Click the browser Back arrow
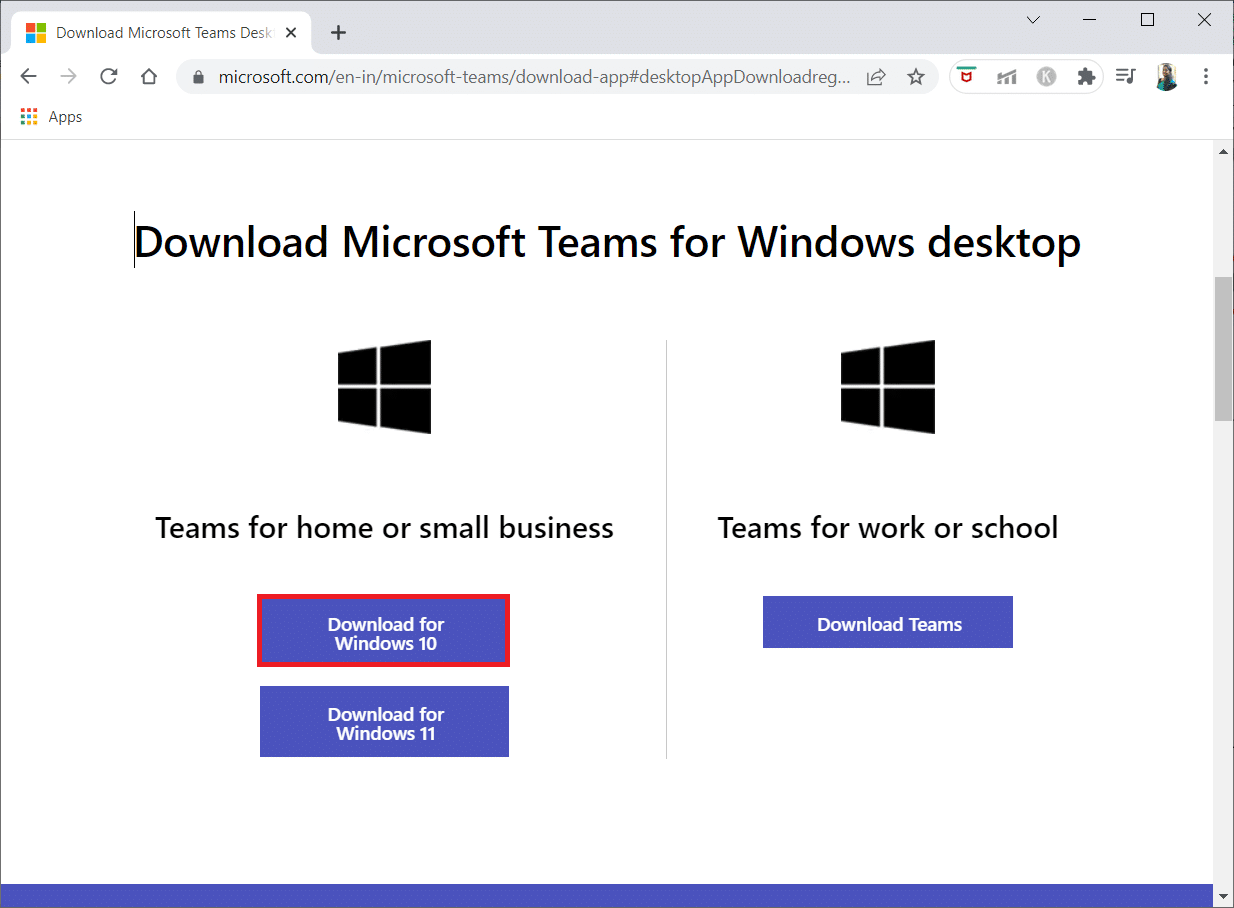1234x908 pixels. 28,76
